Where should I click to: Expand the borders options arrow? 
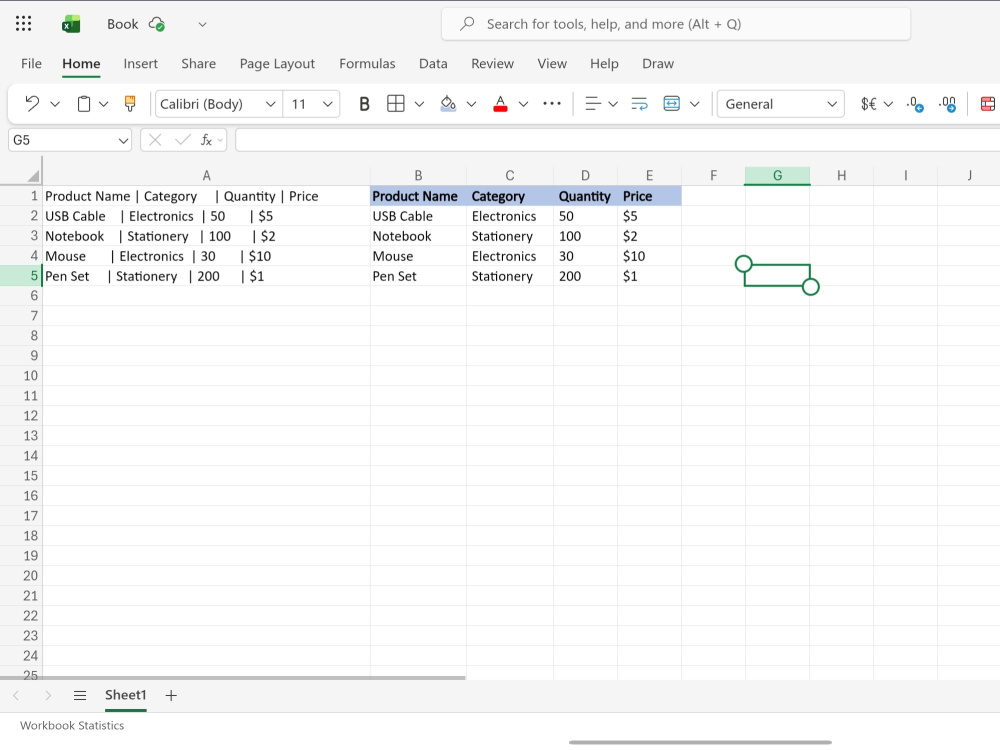[420, 104]
